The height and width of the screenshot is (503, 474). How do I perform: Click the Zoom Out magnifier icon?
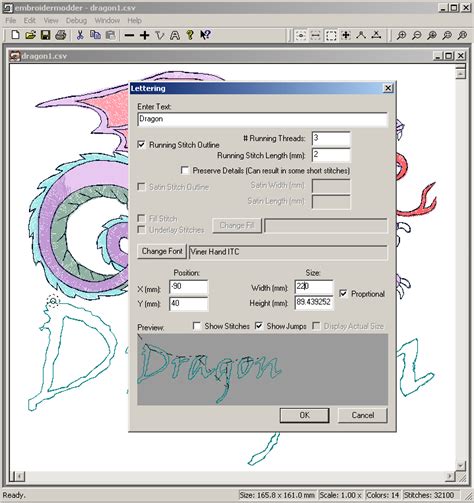point(417,35)
